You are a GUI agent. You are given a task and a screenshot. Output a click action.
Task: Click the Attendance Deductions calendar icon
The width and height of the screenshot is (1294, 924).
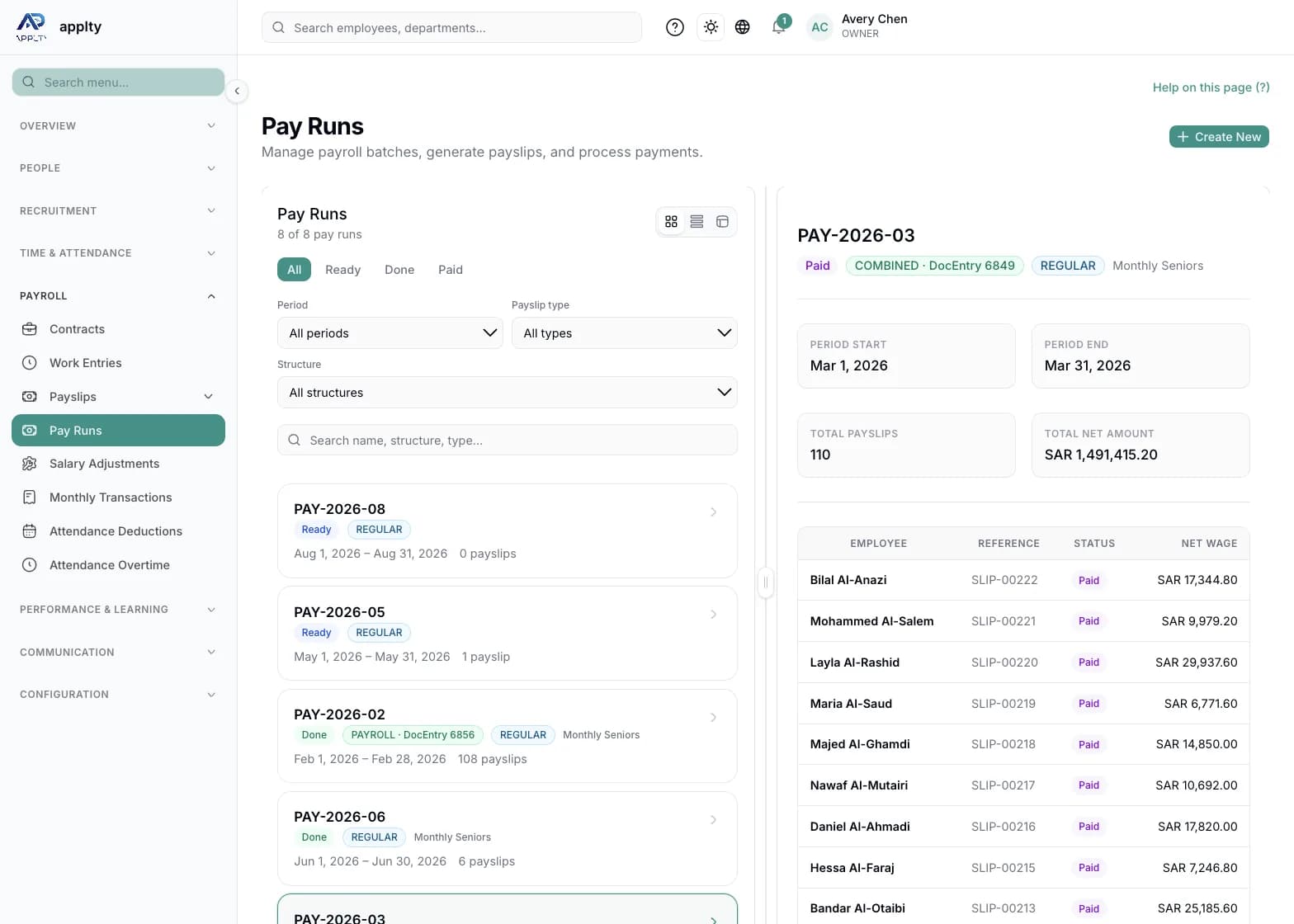30,531
